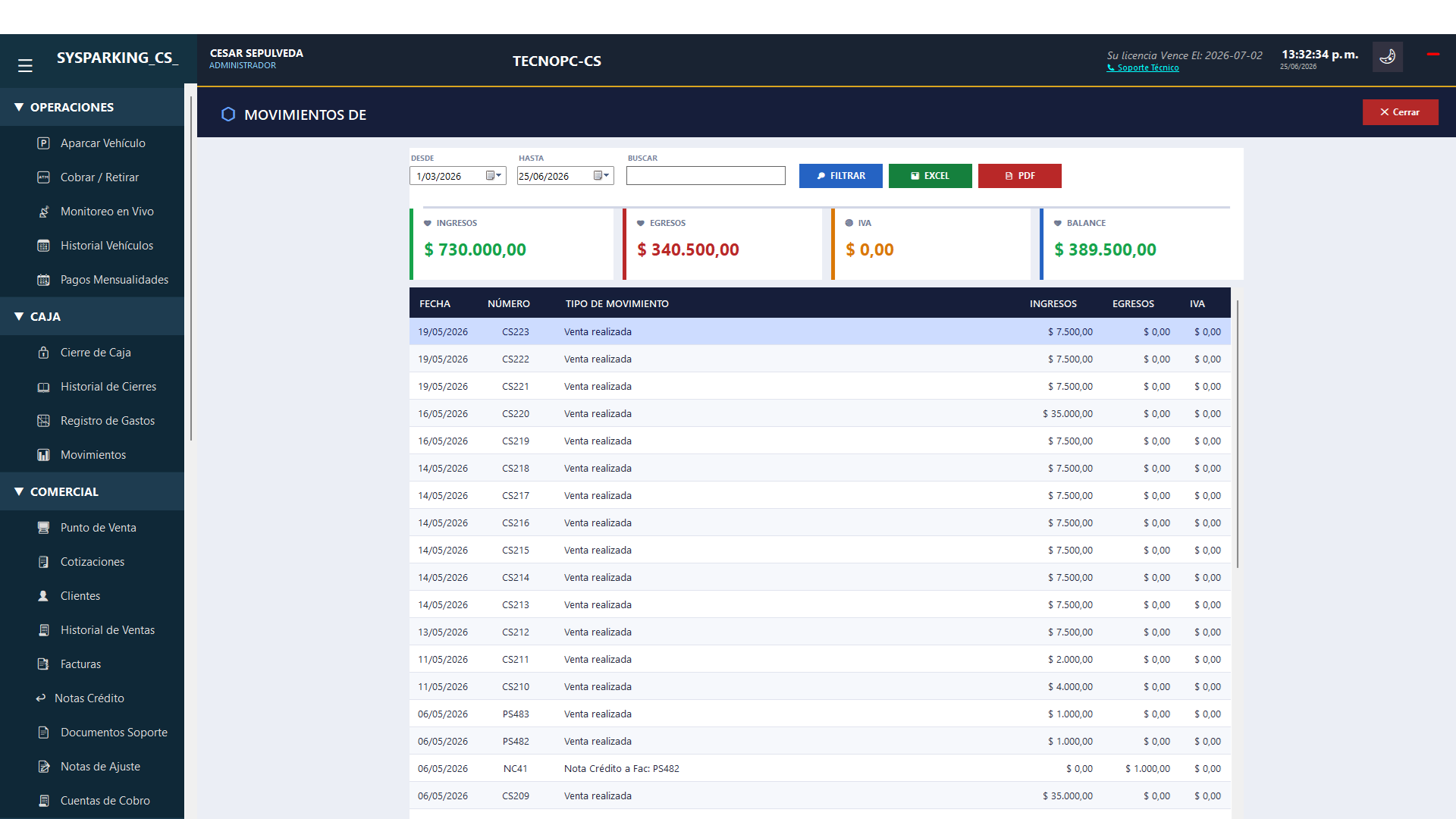Click the Cobrar / Retirar icon
The width and height of the screenshot is (1456, 819).
tap(43, 177)
